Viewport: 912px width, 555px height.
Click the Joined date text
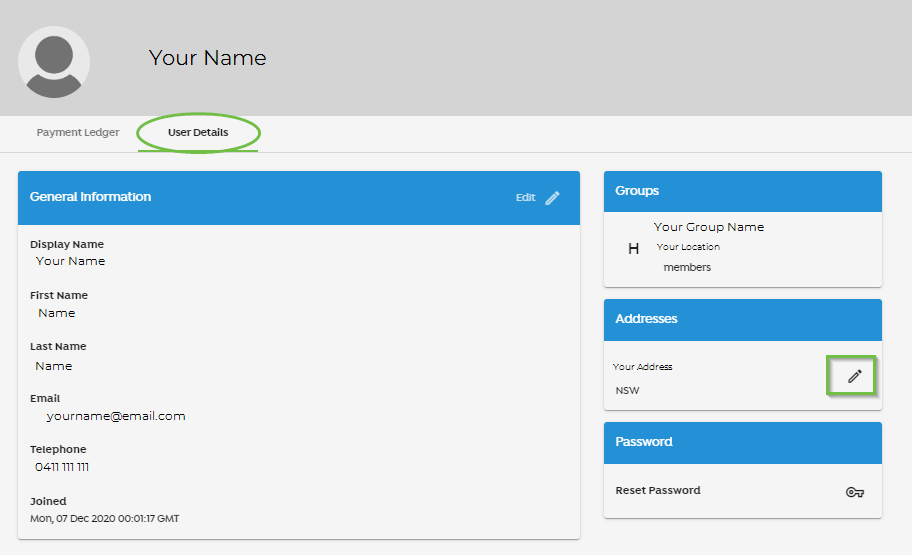(105, 518)
